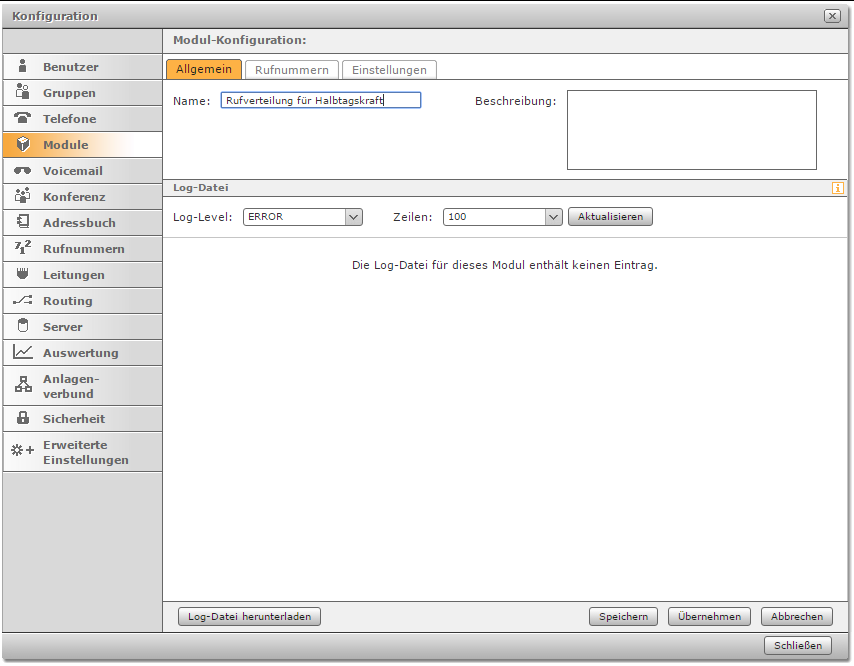The height and width of the screenshot is (666, 854).
Task: Switch to the Rufnummern tab
Action: [291, 70]
